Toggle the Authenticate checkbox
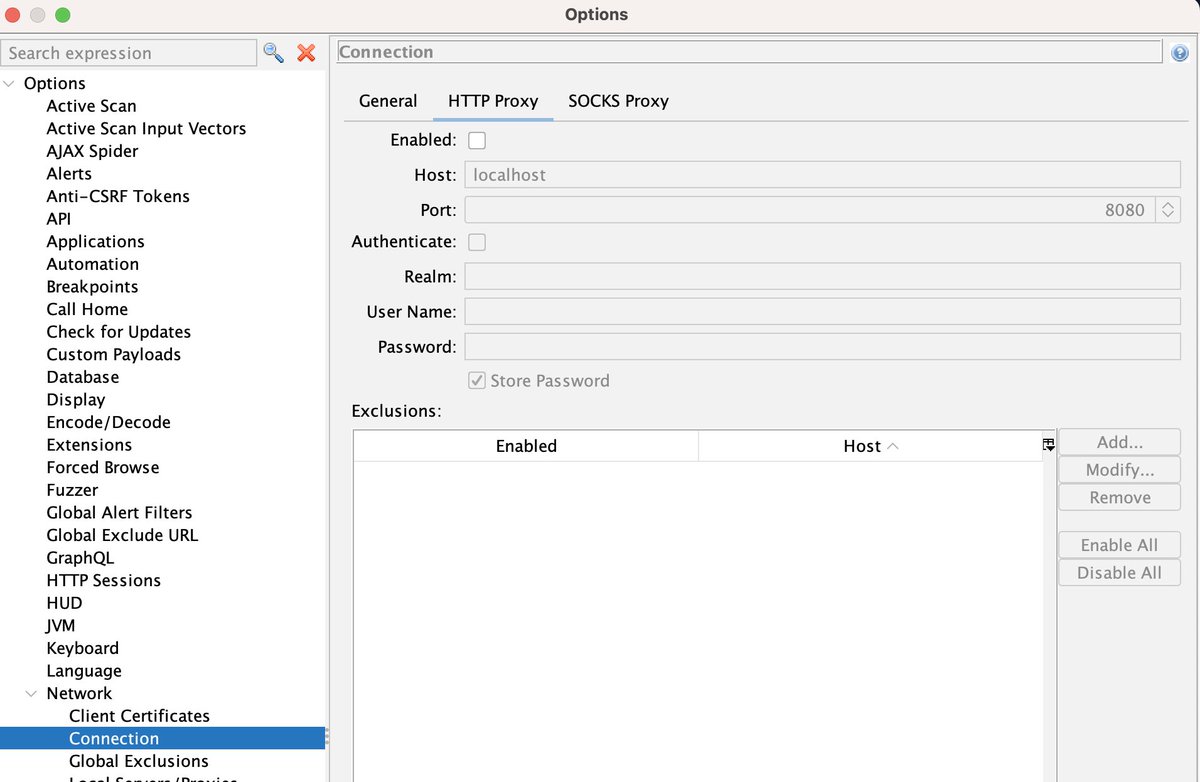The image size is (1200, 782). point(477,242)
